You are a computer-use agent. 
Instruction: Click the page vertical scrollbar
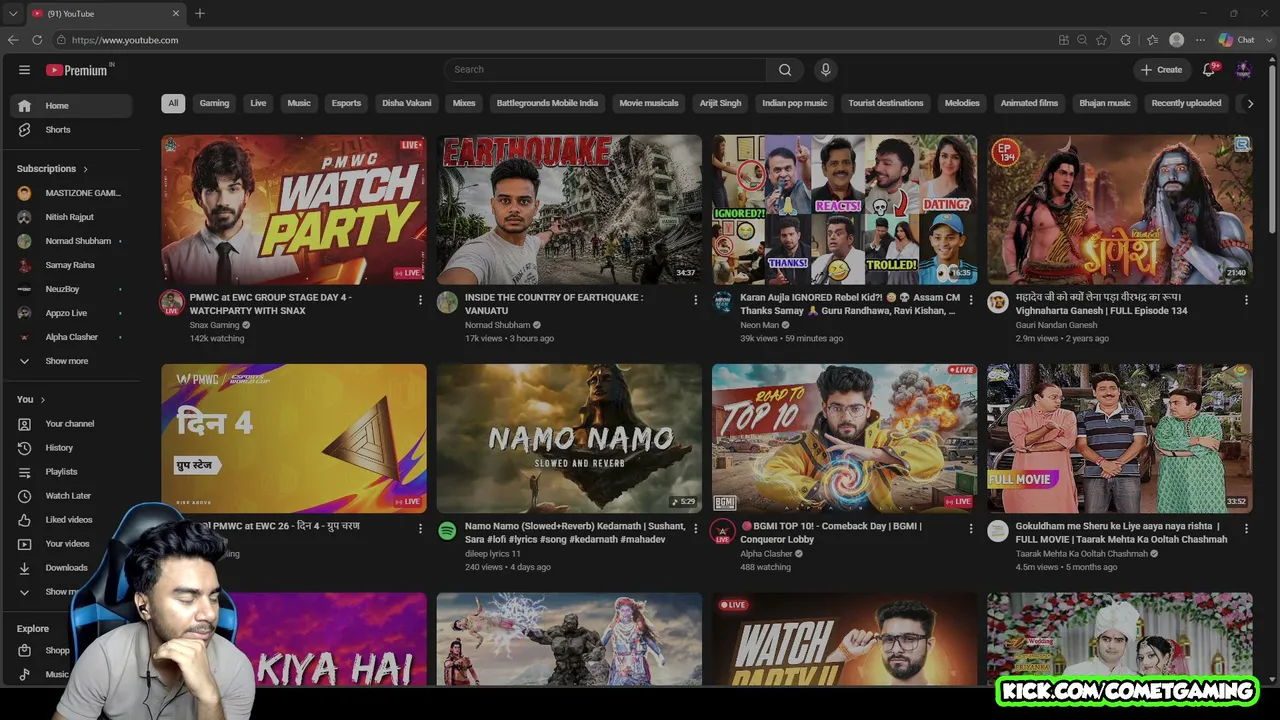(1273, 150)
